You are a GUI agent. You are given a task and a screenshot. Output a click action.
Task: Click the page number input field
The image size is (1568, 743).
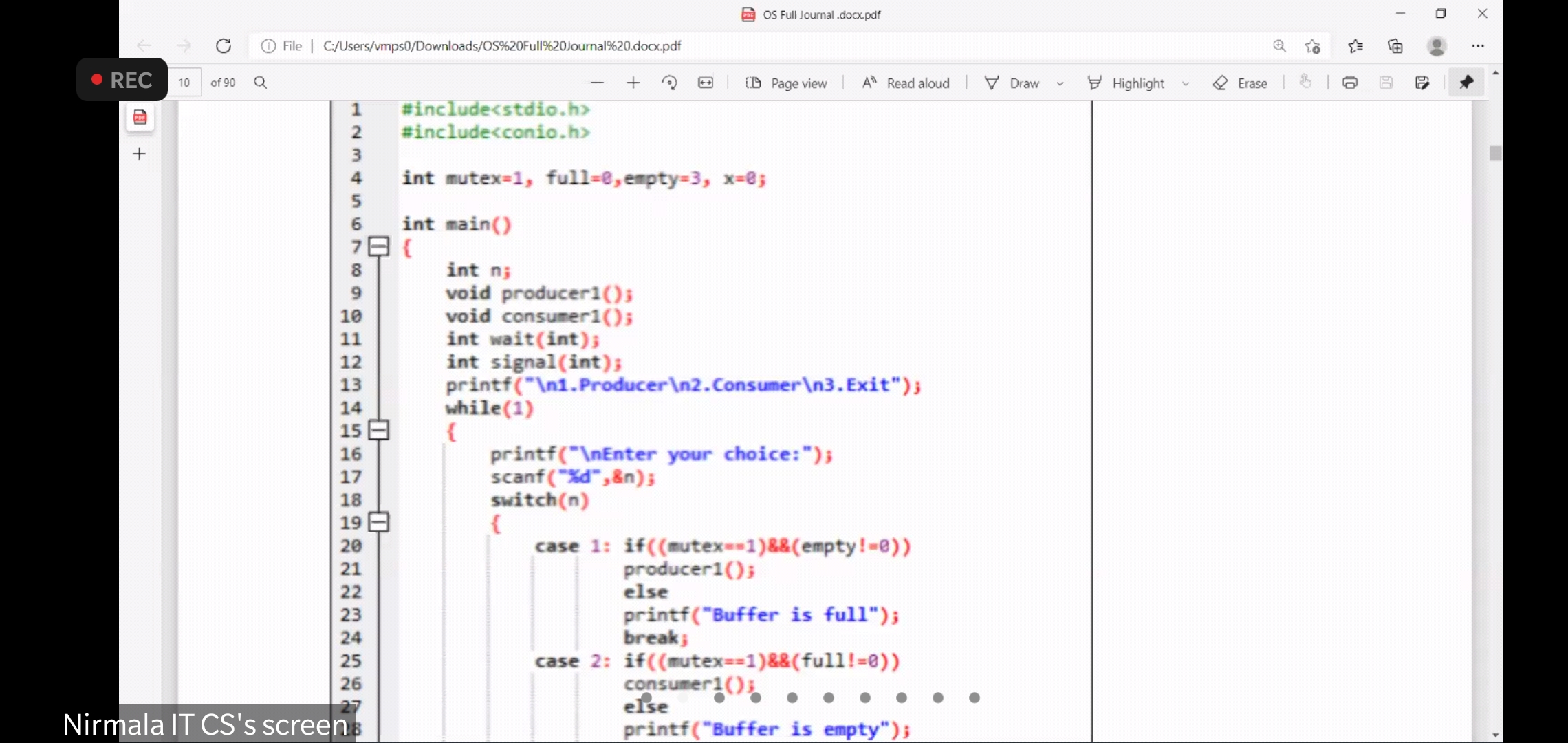click(x=184, y=83)
